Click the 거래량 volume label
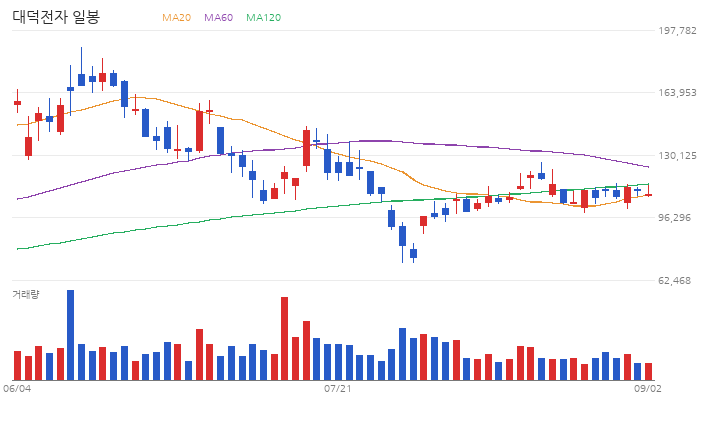Screen dimensions: 720x440 (26, 294)
